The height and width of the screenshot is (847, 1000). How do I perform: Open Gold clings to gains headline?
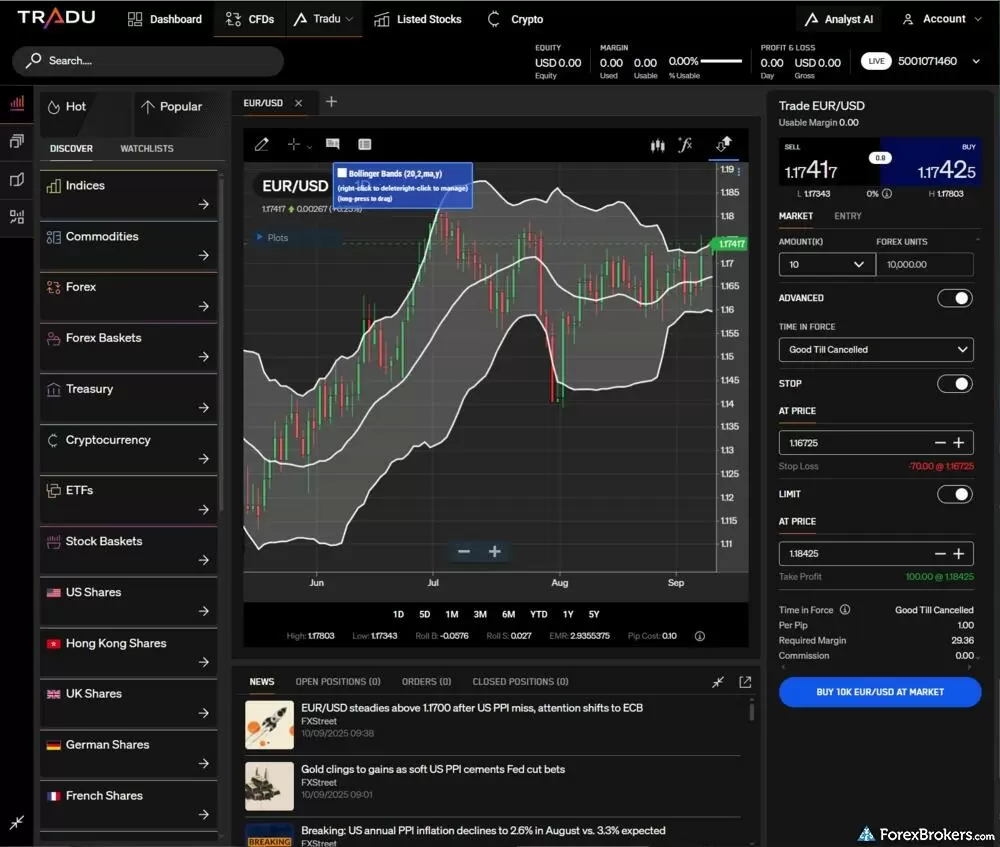433,769
